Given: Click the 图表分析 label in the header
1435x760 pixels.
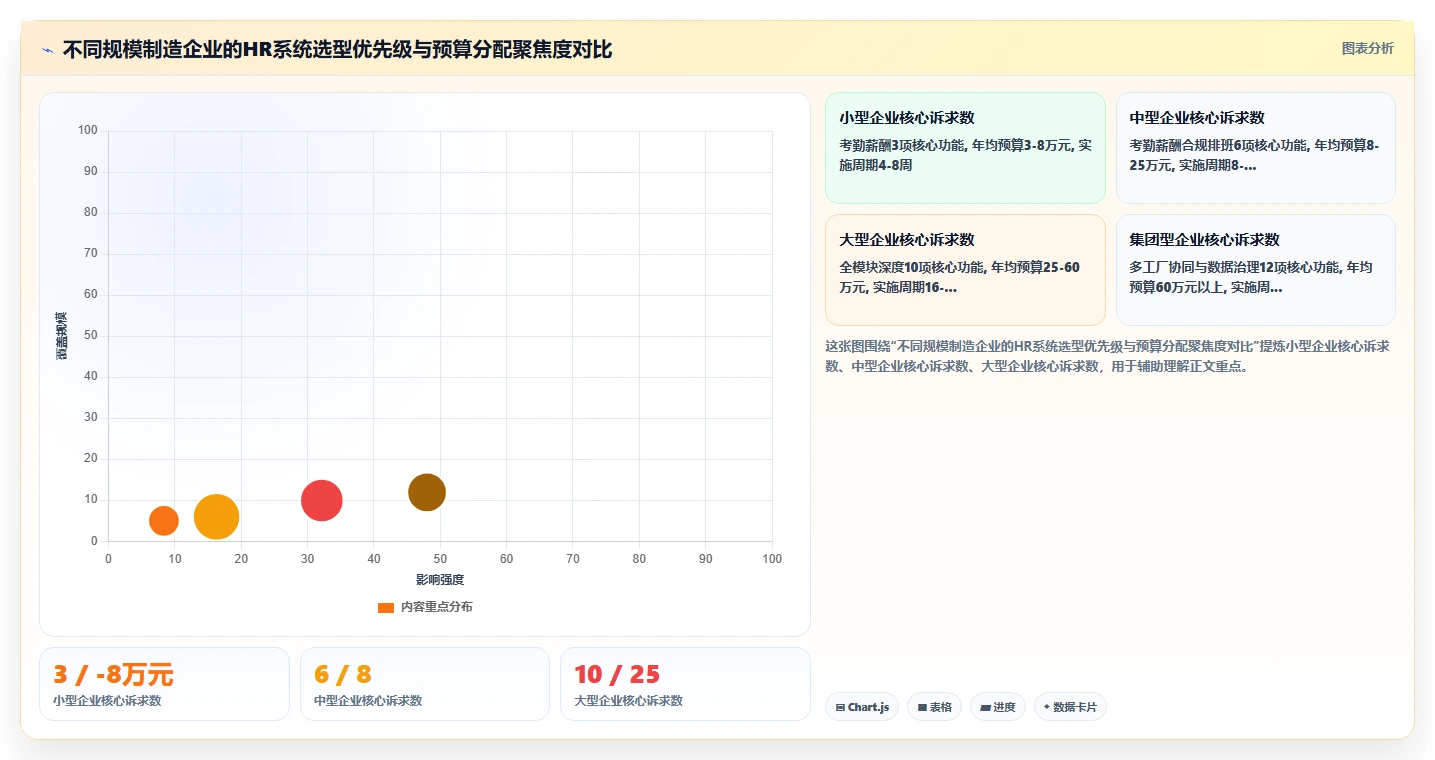Looking at the screenshot, I should tap(1367, 48).
